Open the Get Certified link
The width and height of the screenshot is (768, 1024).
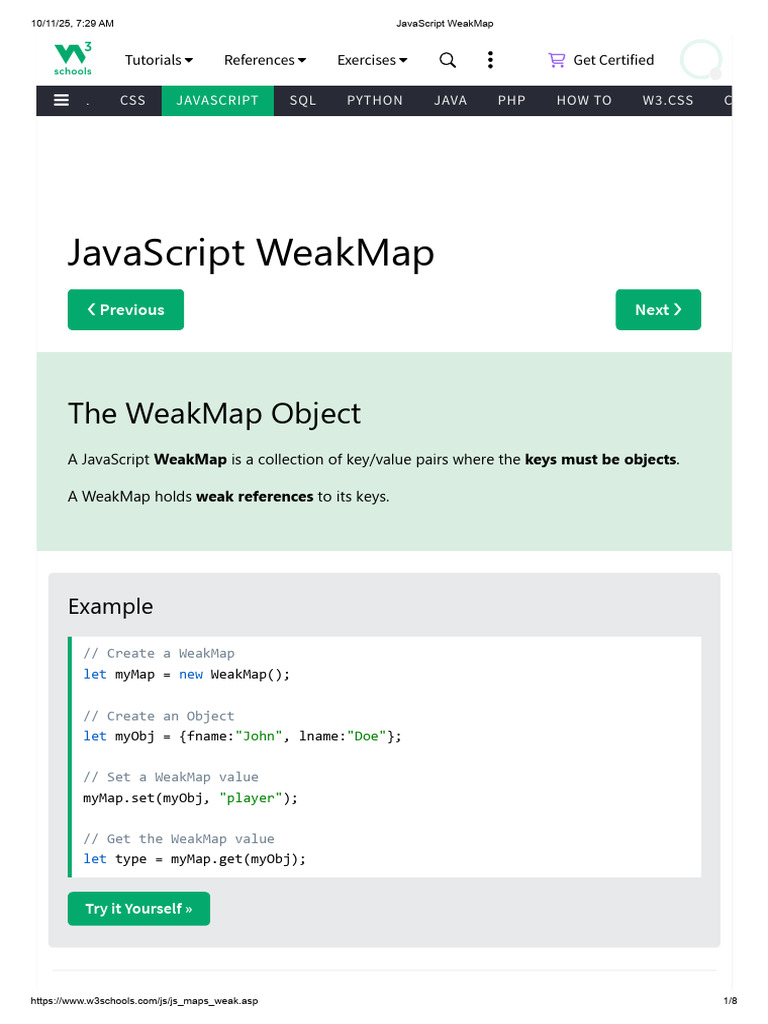[613, 60]
